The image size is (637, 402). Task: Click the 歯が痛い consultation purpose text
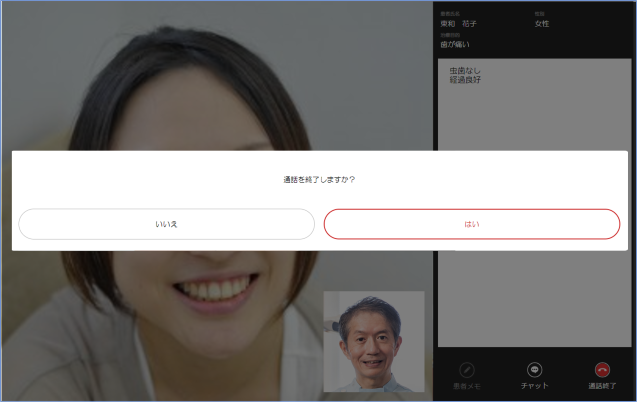coord(454,44)
